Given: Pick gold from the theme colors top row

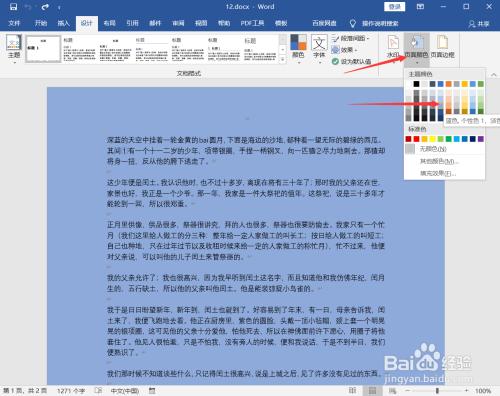Looking at the screenshot, I should (x=465, y=84).
